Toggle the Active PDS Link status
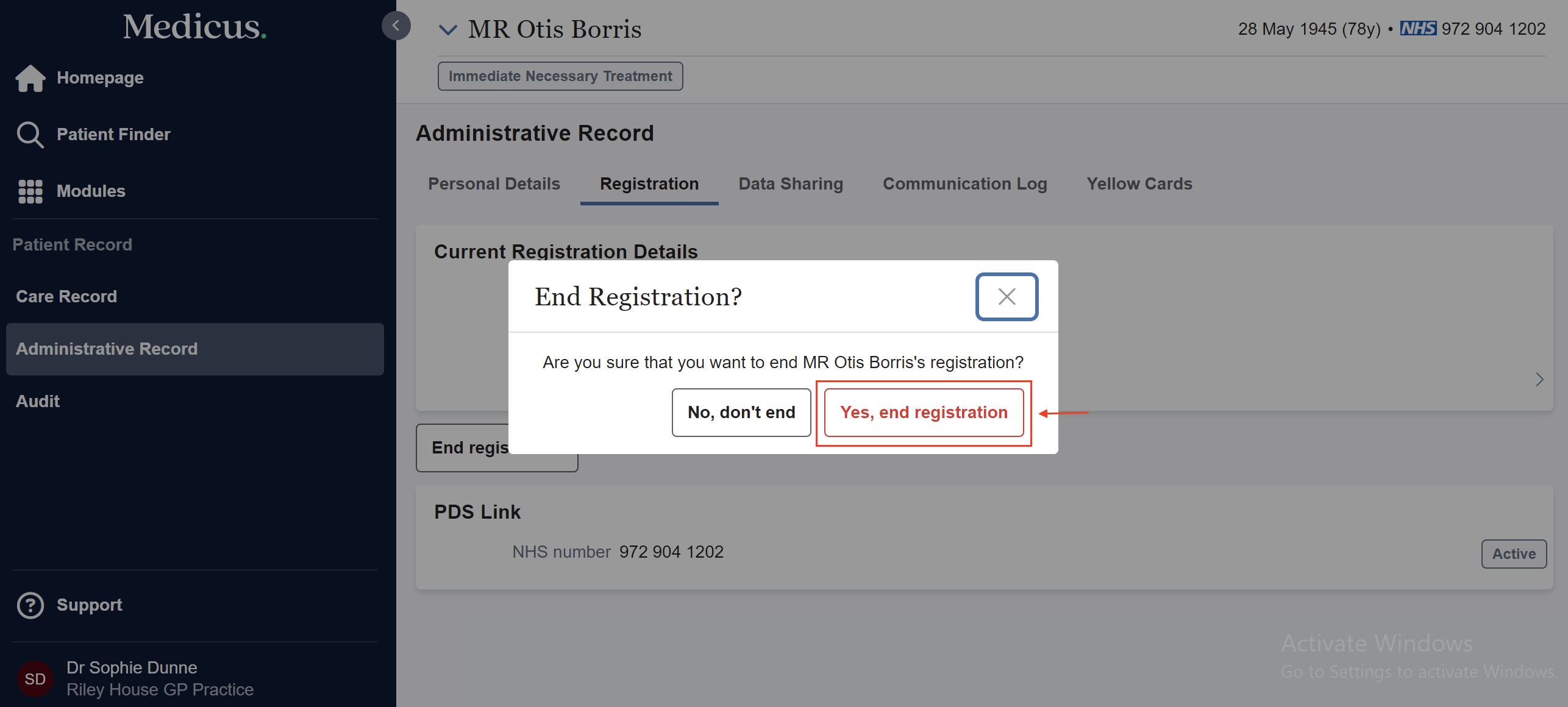Viewport: 1568px width, 707px height. tap(1514, 553)
